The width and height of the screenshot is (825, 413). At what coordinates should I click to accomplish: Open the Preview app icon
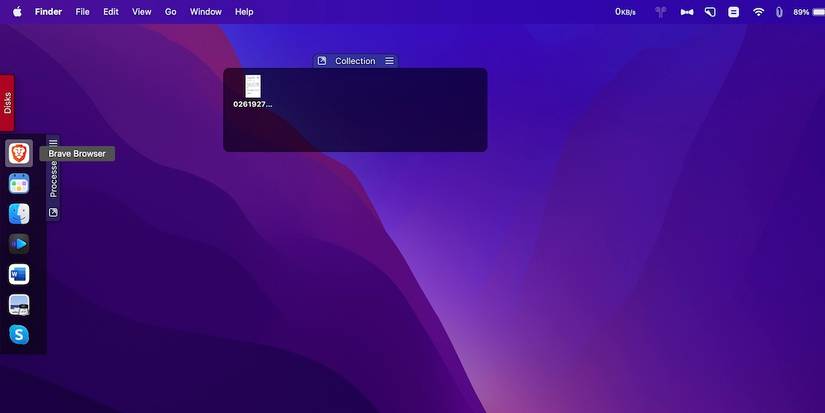tap(19, 305)
